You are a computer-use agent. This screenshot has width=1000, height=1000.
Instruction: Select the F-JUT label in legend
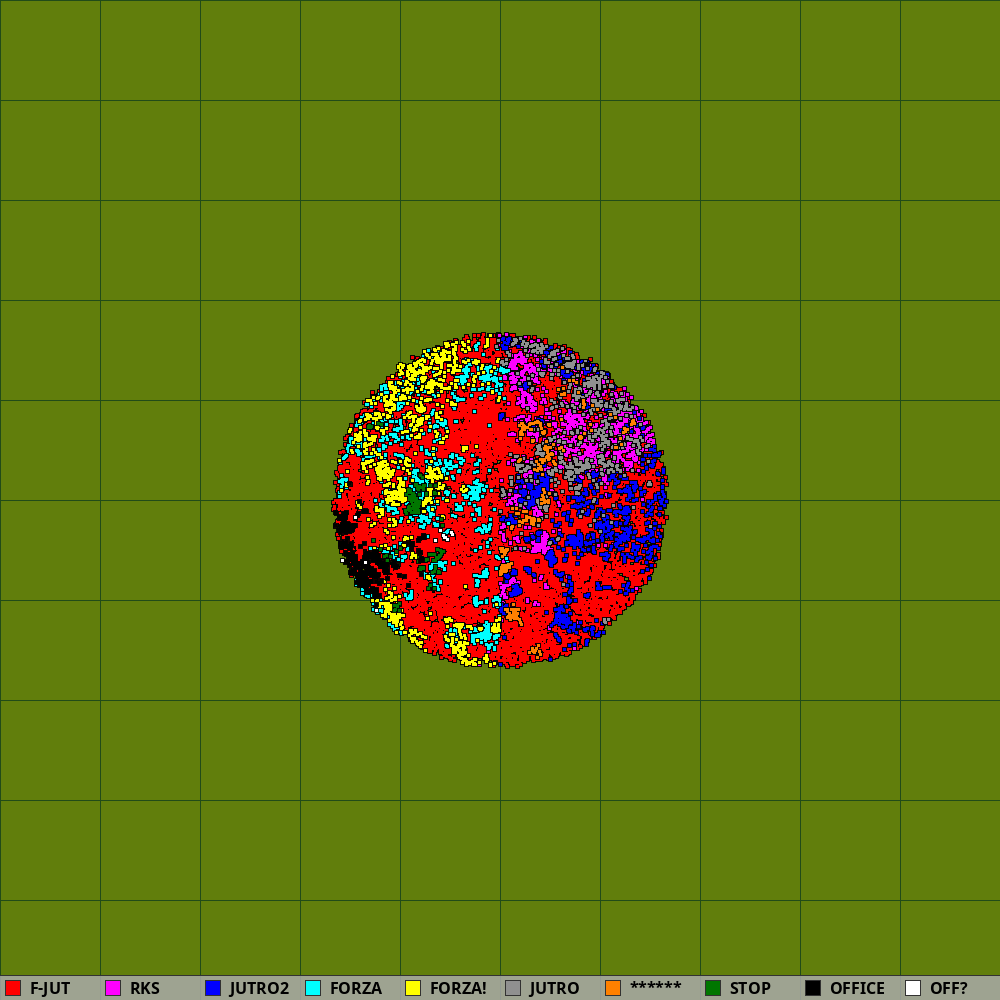click(50, 989)
